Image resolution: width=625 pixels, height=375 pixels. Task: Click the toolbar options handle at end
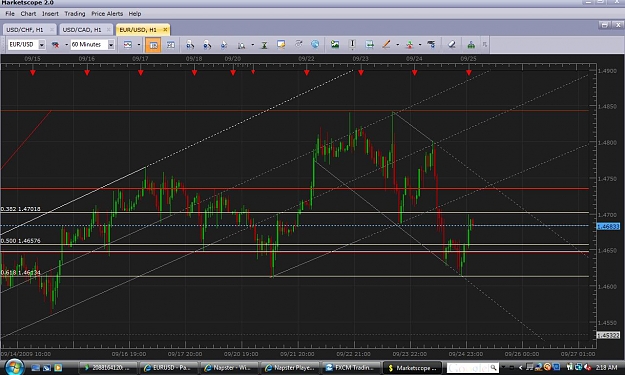484,45
